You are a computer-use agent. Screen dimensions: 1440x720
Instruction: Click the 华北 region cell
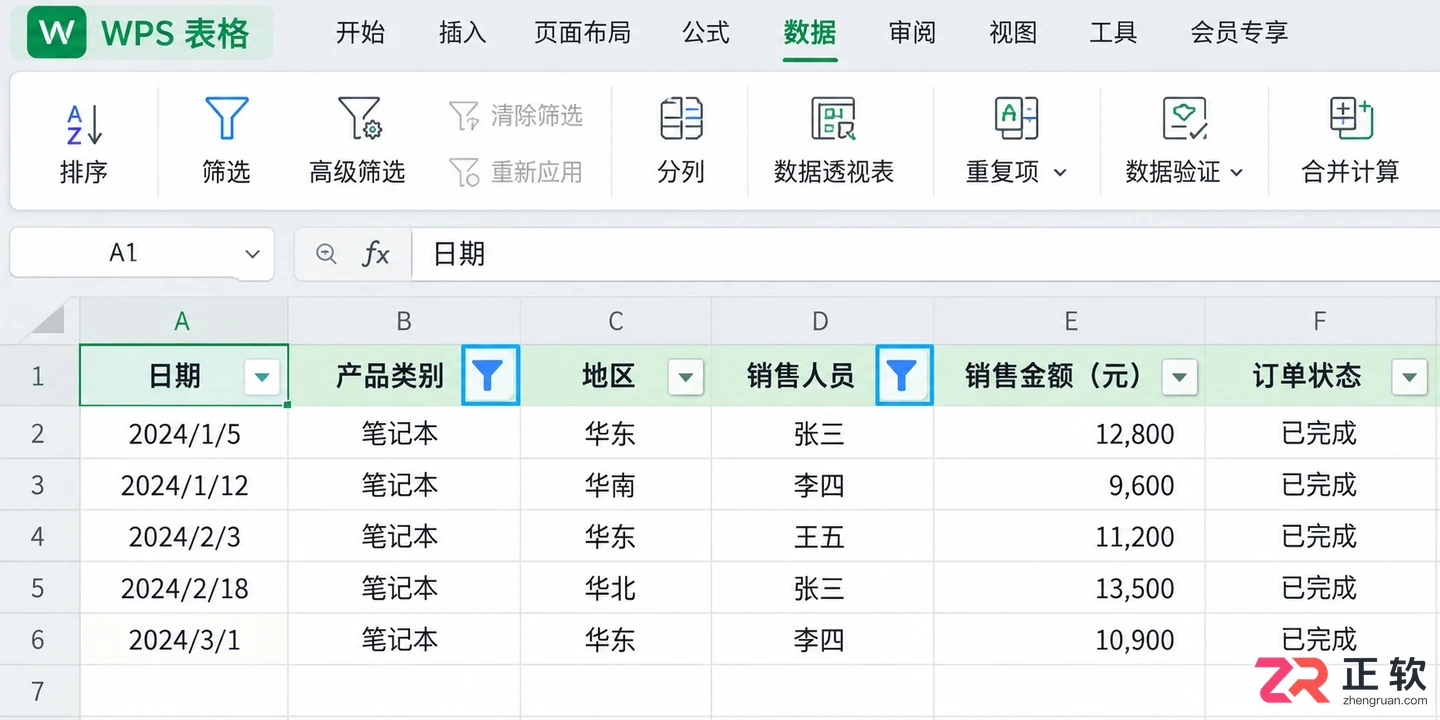pos(616,588)
